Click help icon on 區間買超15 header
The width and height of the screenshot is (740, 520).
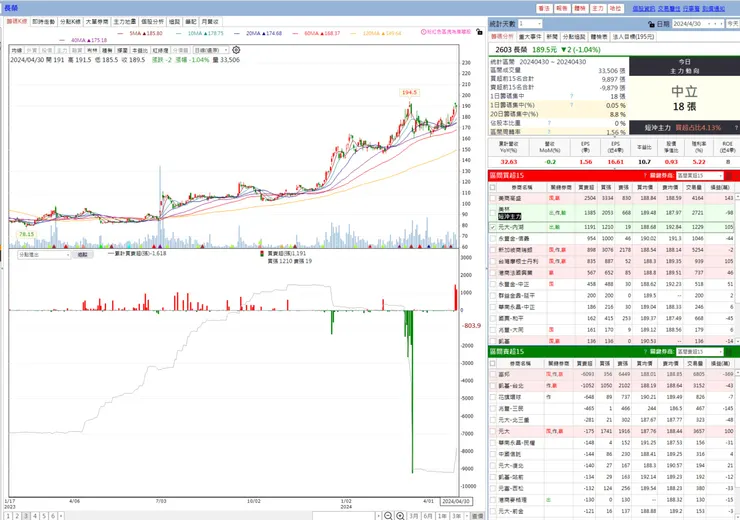click(x=645, y=176)
